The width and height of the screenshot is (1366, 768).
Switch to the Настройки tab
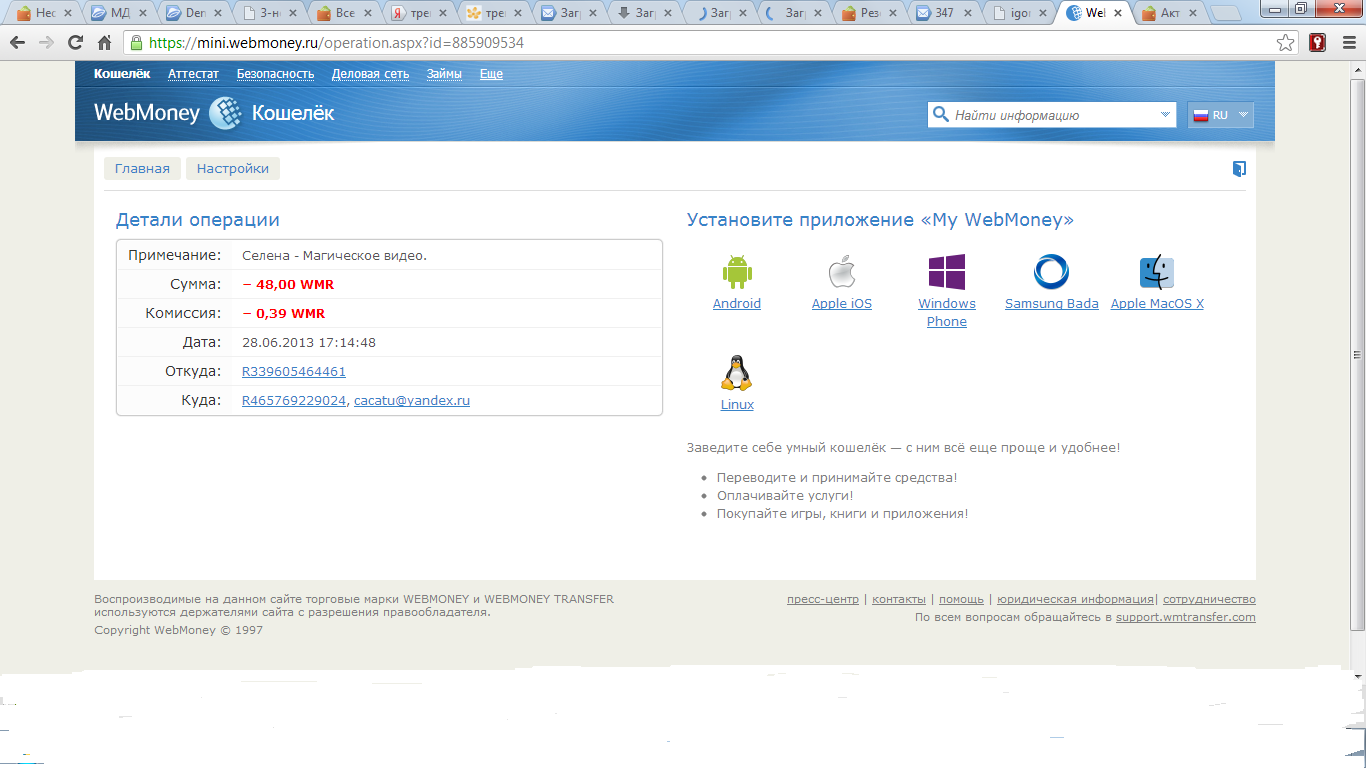(233, 169)
